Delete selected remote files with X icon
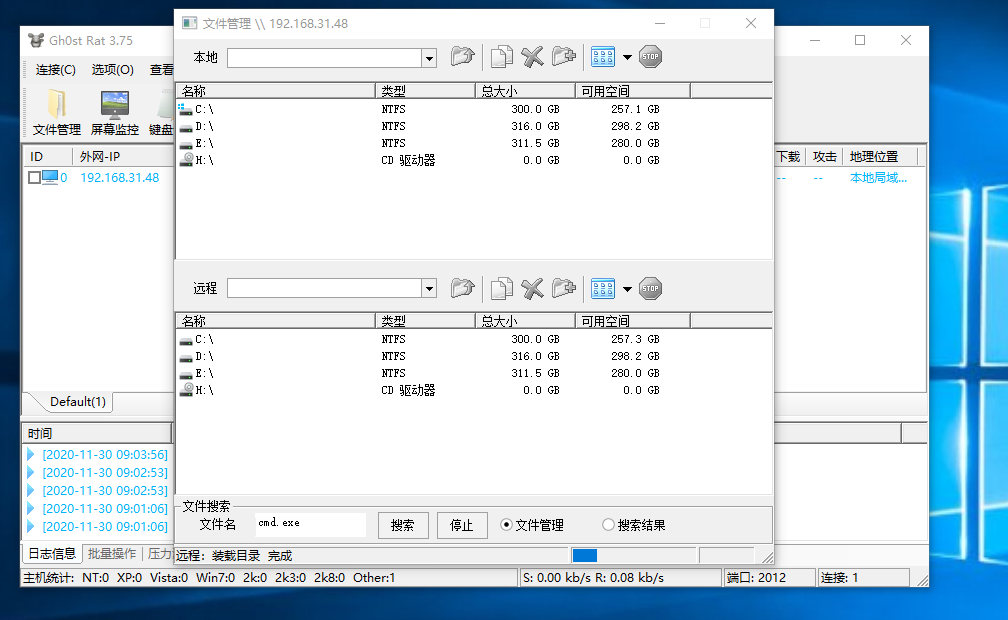This screenshot has width=1008, height=620. click(x=532, y=288)
